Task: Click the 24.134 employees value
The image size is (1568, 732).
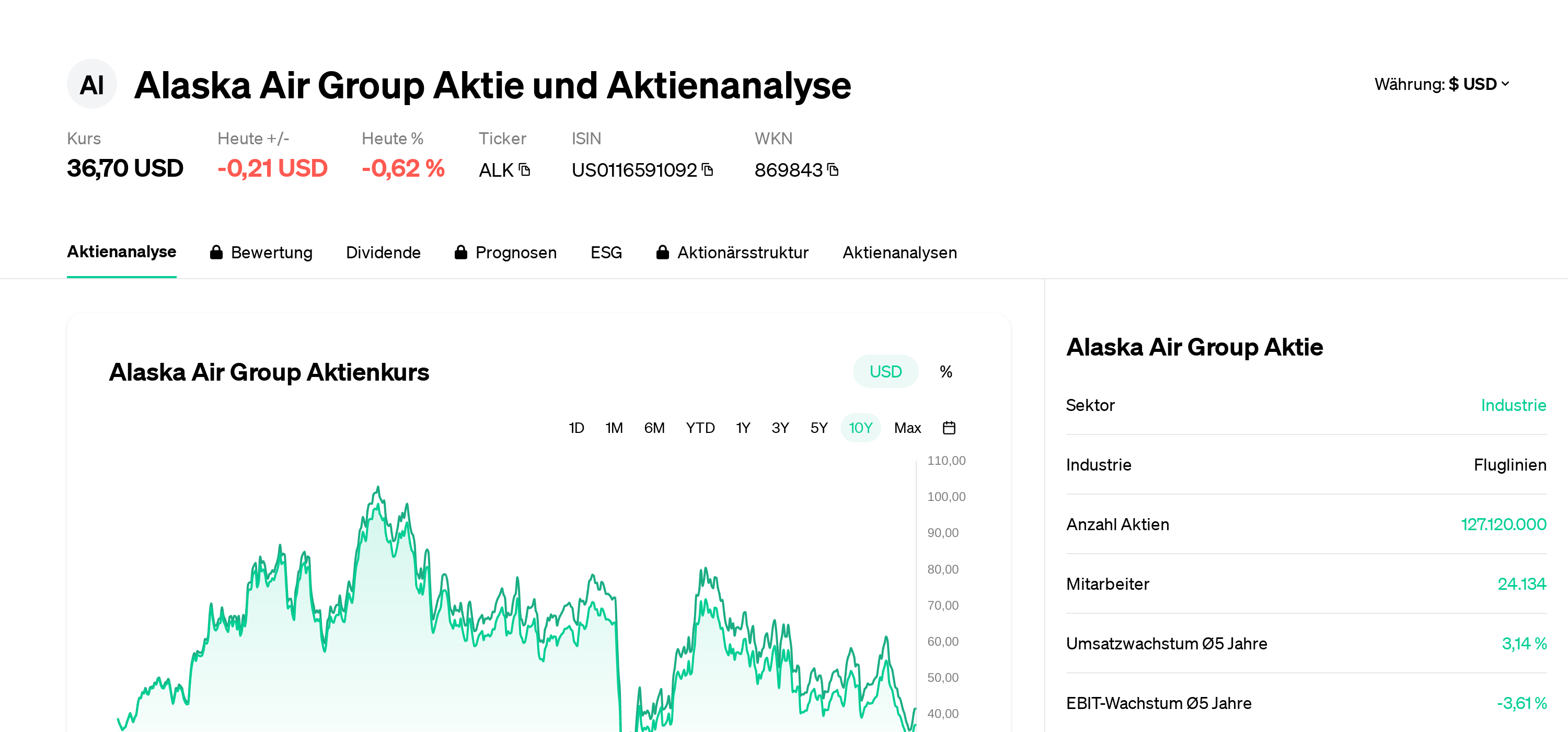Action: [x=1523, y=585]
